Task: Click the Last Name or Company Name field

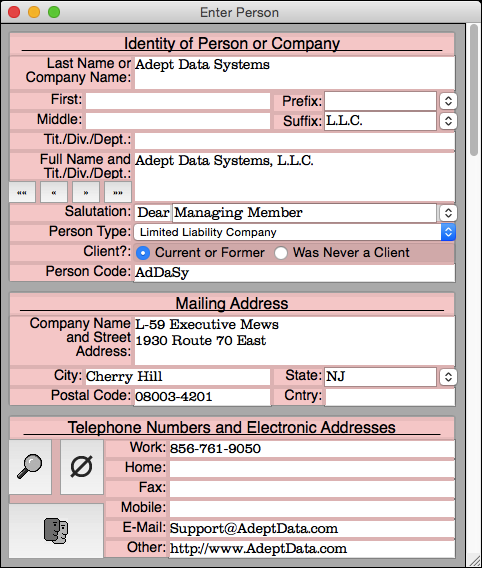Action: (x=294, y=72)
